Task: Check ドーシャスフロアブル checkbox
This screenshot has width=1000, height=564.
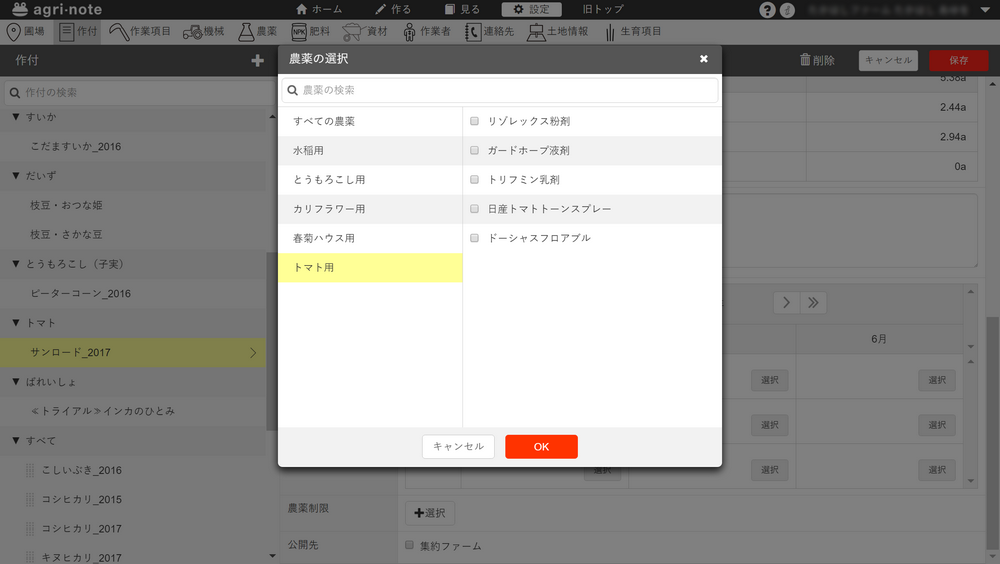Action: coord(474,238)
